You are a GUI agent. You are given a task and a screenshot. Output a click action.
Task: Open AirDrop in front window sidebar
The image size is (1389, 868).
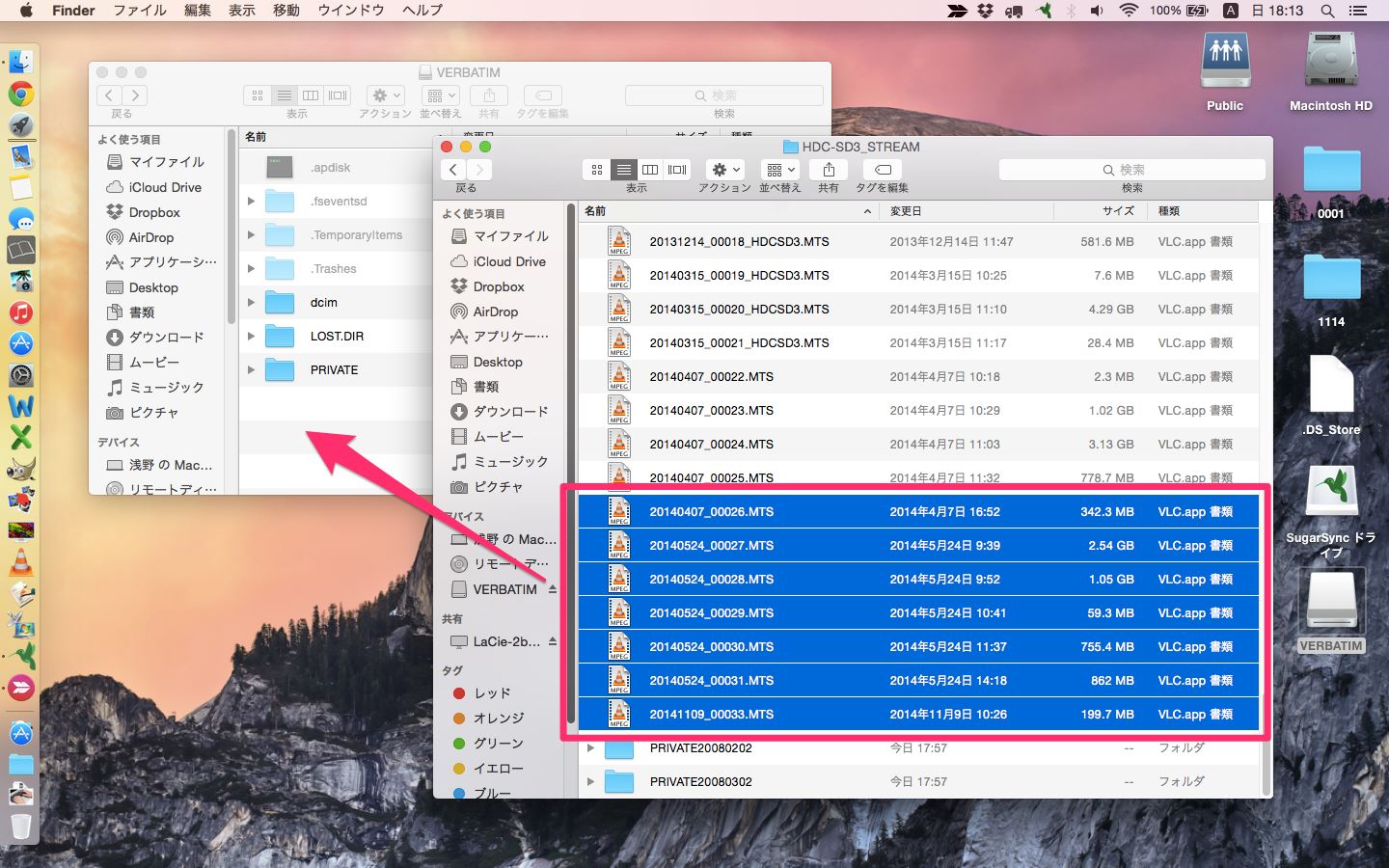[x=495, y=312]
